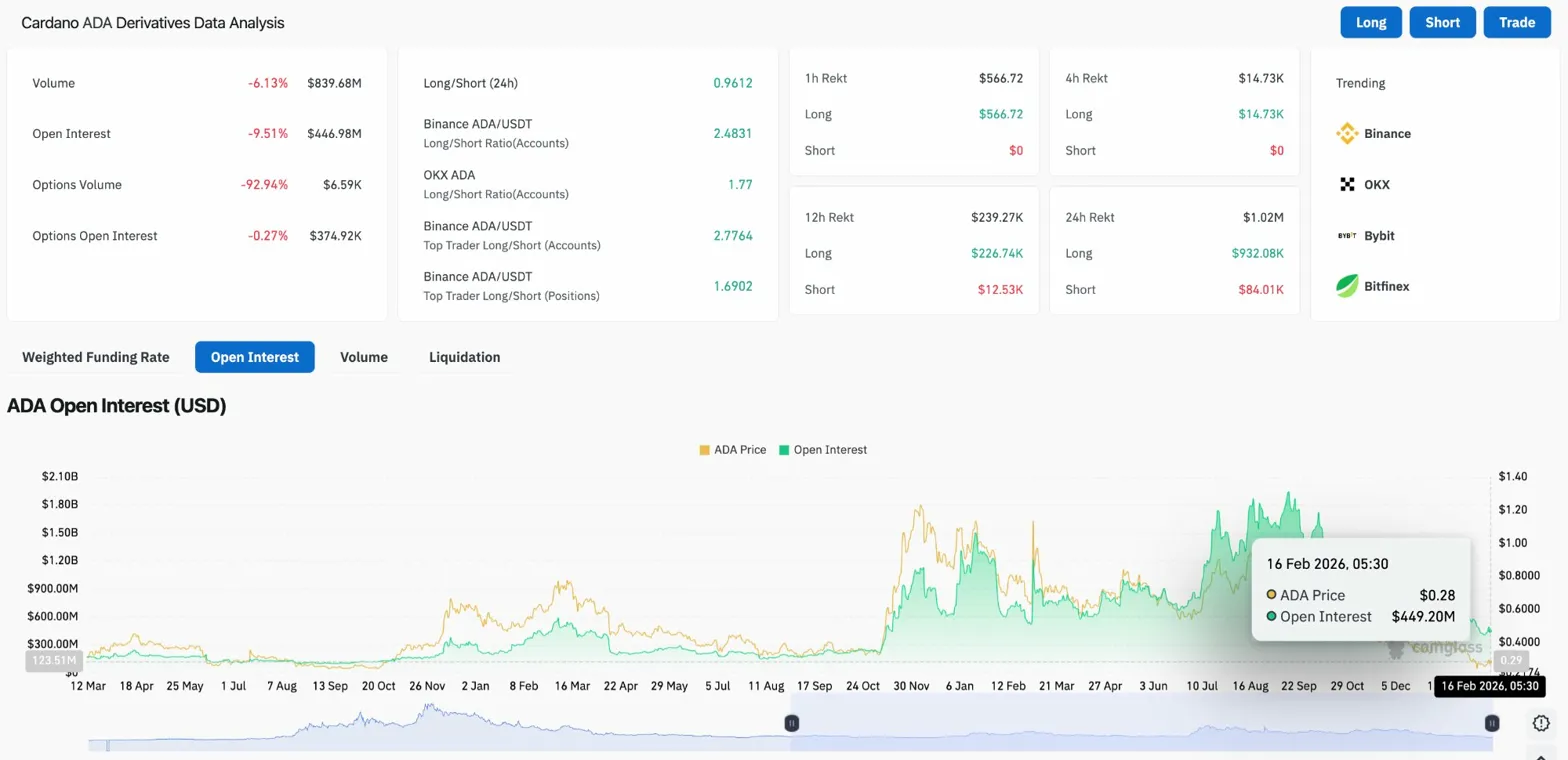Screen dimensions: 1568x760
Task: Open the Bybit logo in Trending
Action: (x=1347, y=236)
